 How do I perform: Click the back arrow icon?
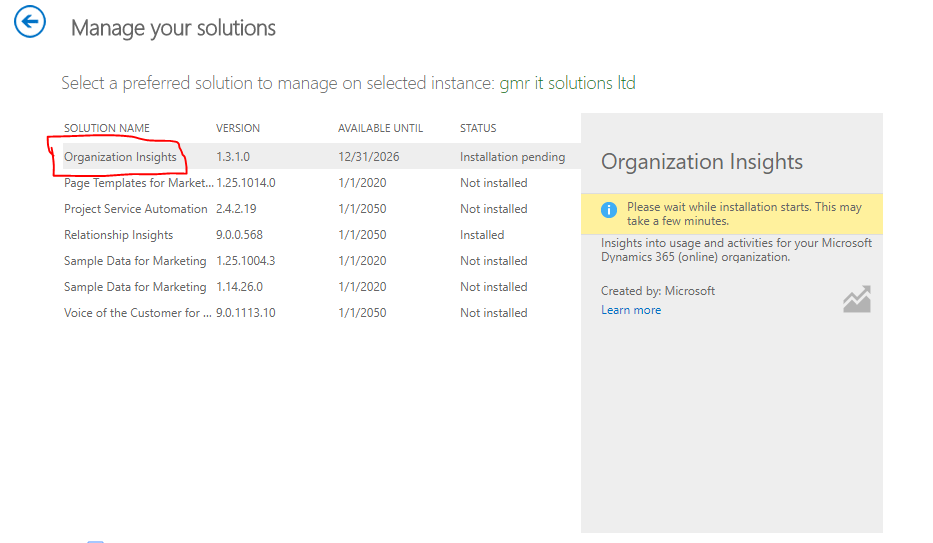click(30, 22)
